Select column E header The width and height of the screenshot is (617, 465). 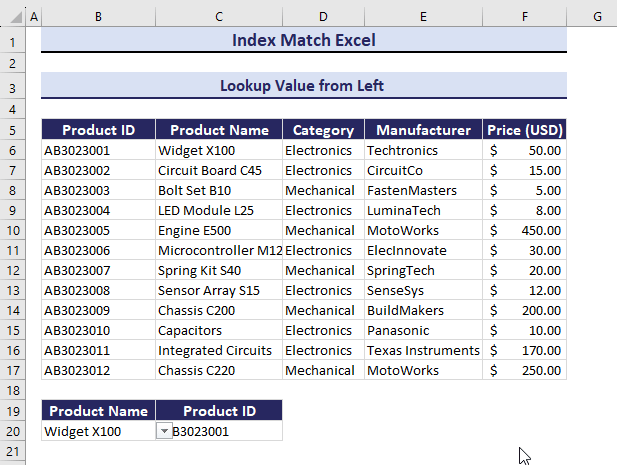point(423,17)
